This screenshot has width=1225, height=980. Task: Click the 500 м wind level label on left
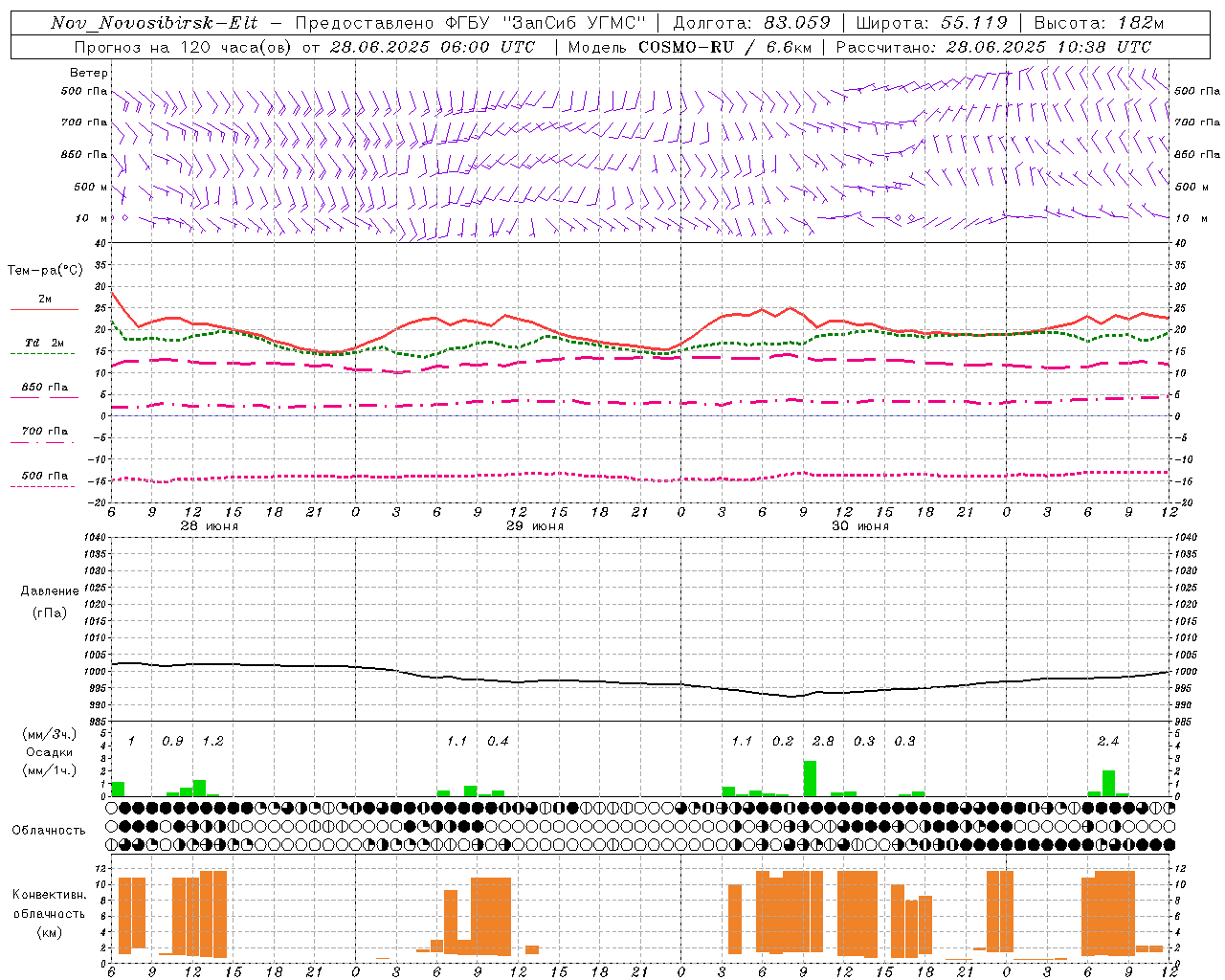point(91,187)
